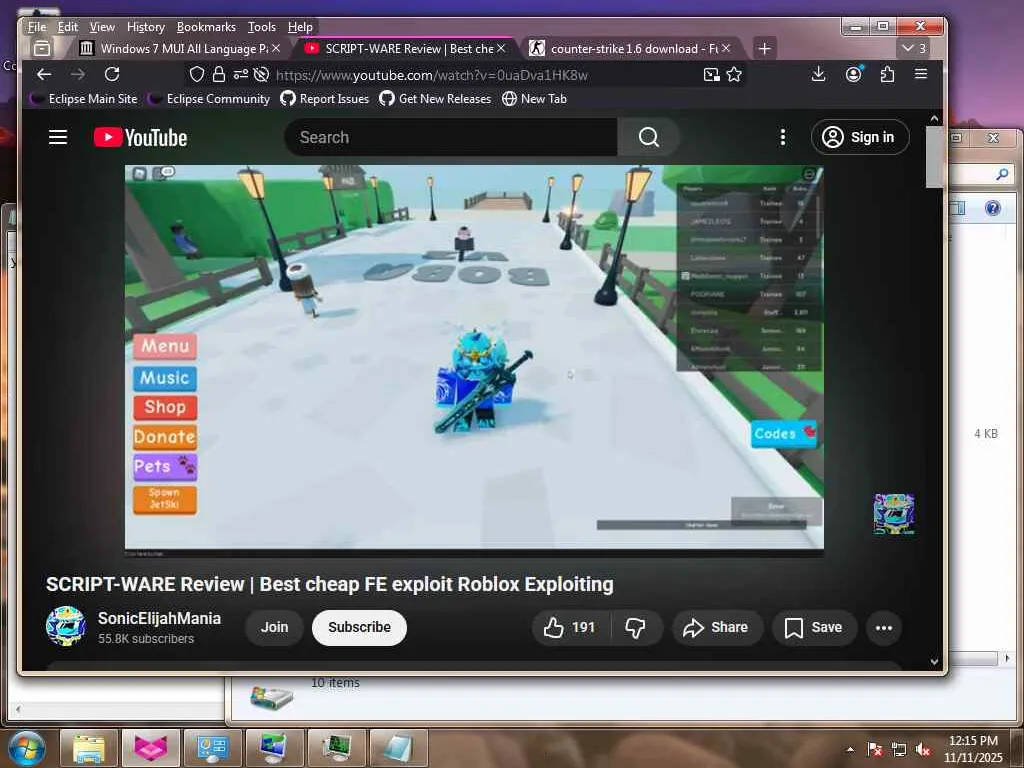The width and height of the screenshot is (1024, 768).
Task: Close the counter-strike 1.6 download tab
Action: click(726, 48)
